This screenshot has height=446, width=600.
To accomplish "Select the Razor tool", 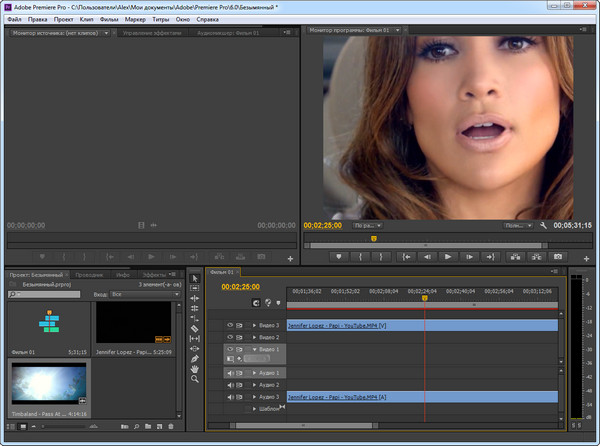I will click(195, 328).
